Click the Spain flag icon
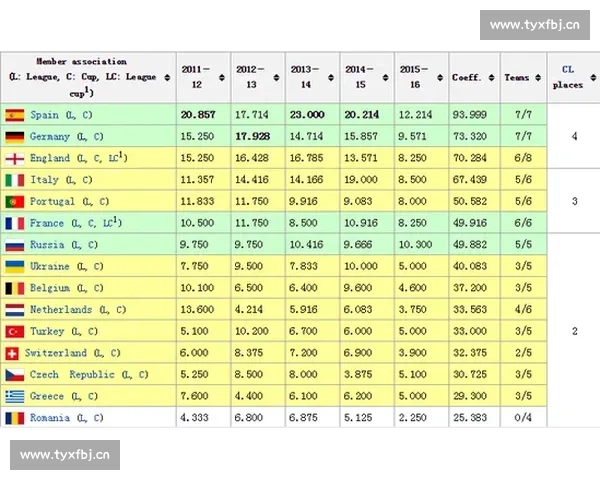 15,115
